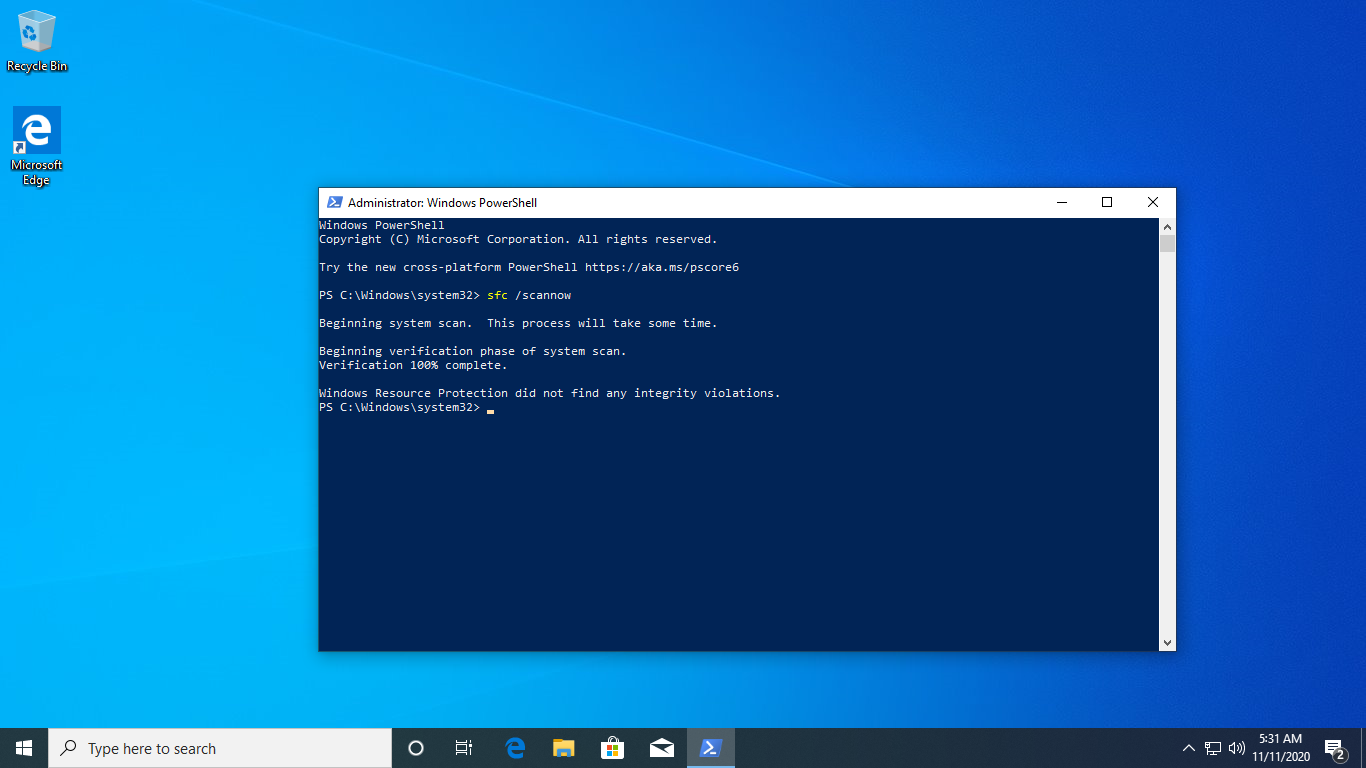
Task: Select the Microsoft Edge desktop shortcut
Action: pyautogui.click(x=37, y=147)
